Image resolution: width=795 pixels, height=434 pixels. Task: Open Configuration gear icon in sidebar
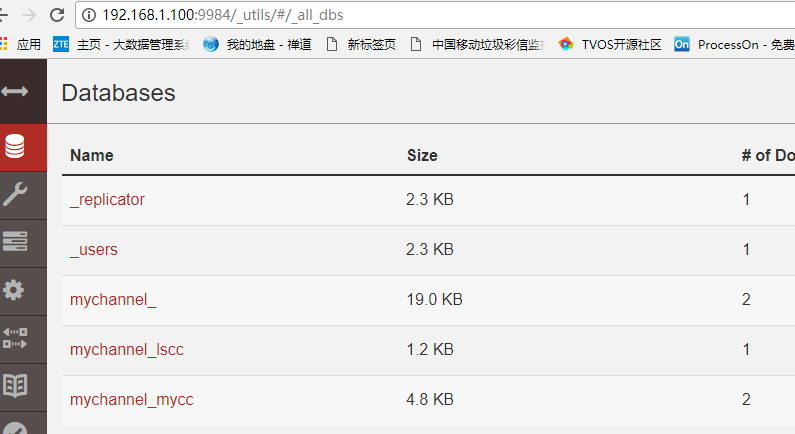click(x=14, y=290)
